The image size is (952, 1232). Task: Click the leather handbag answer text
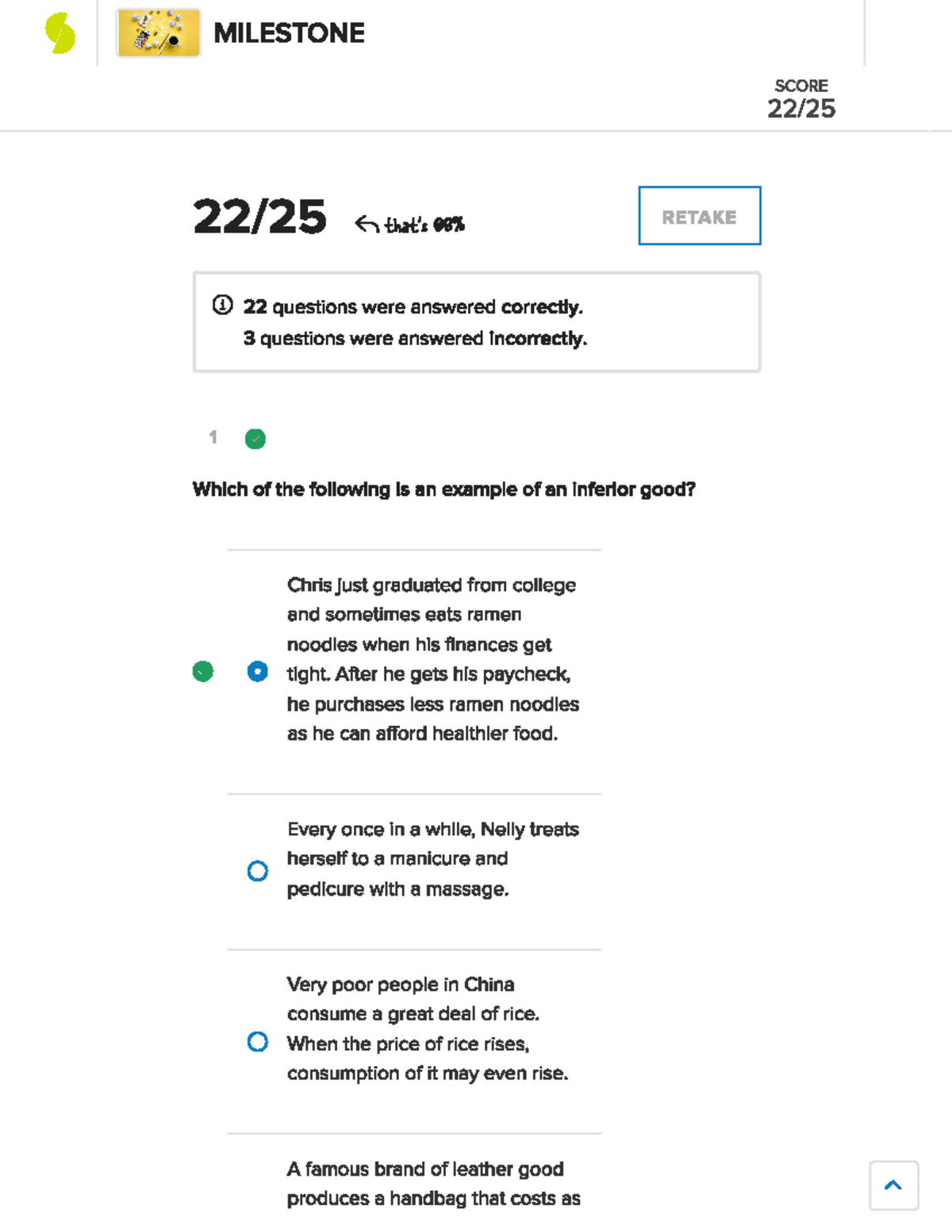pos(433,1184)
